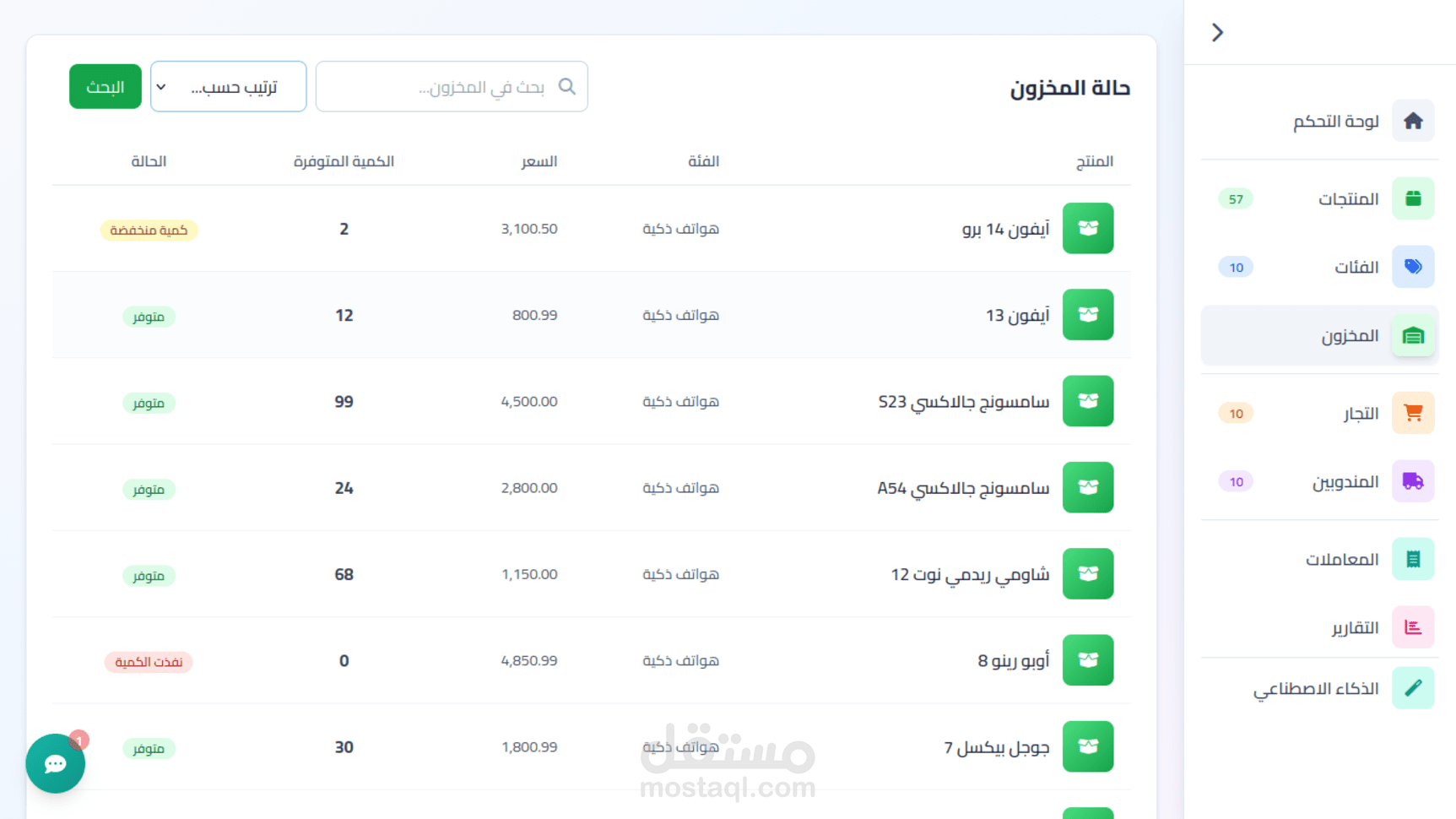
Task: Click the كمية منخفضة status badge
Action: tap(149, 231)
